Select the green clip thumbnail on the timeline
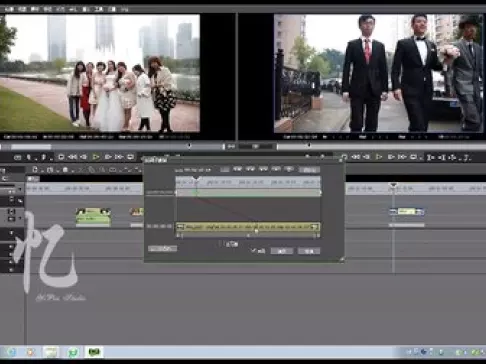The image size is (486, 364). click(93, 217)
